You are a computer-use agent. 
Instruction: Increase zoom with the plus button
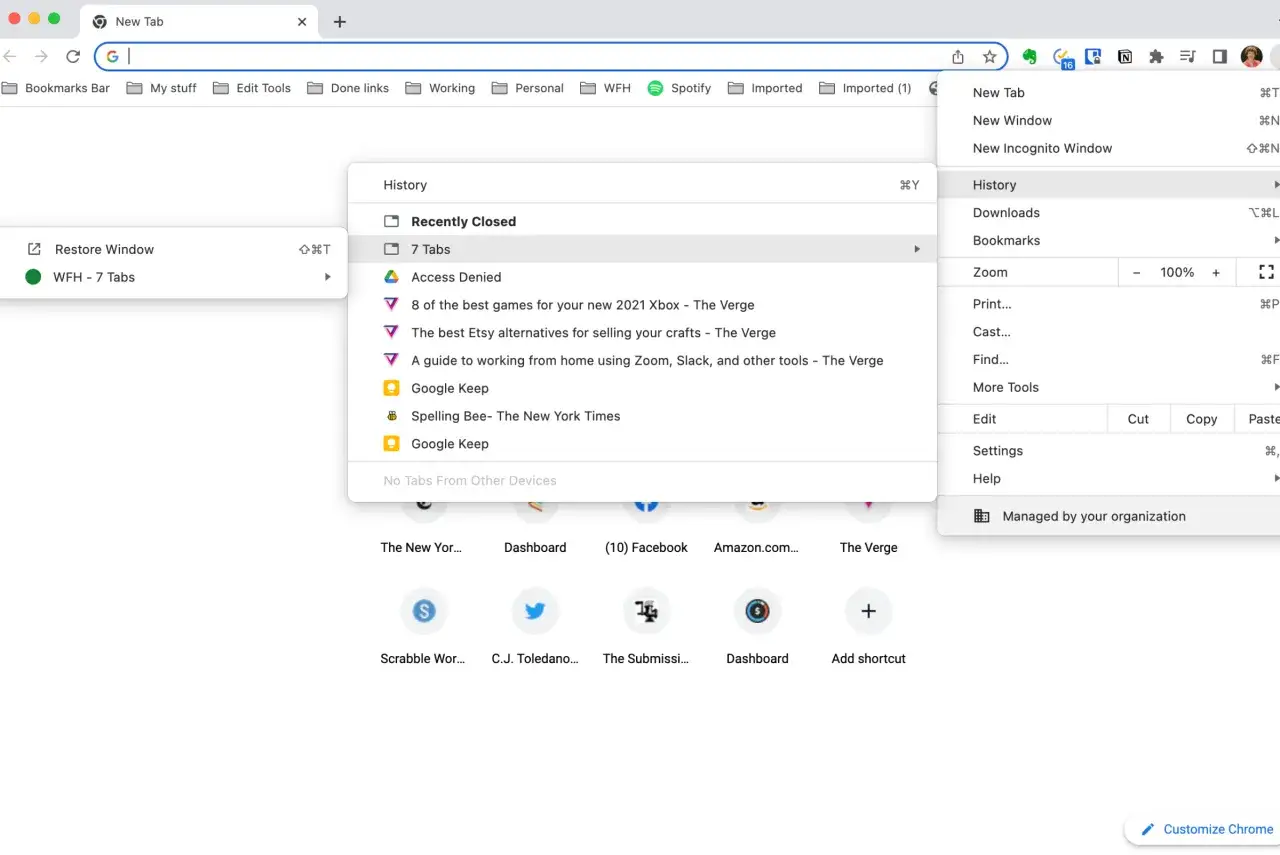point(1216,272)
